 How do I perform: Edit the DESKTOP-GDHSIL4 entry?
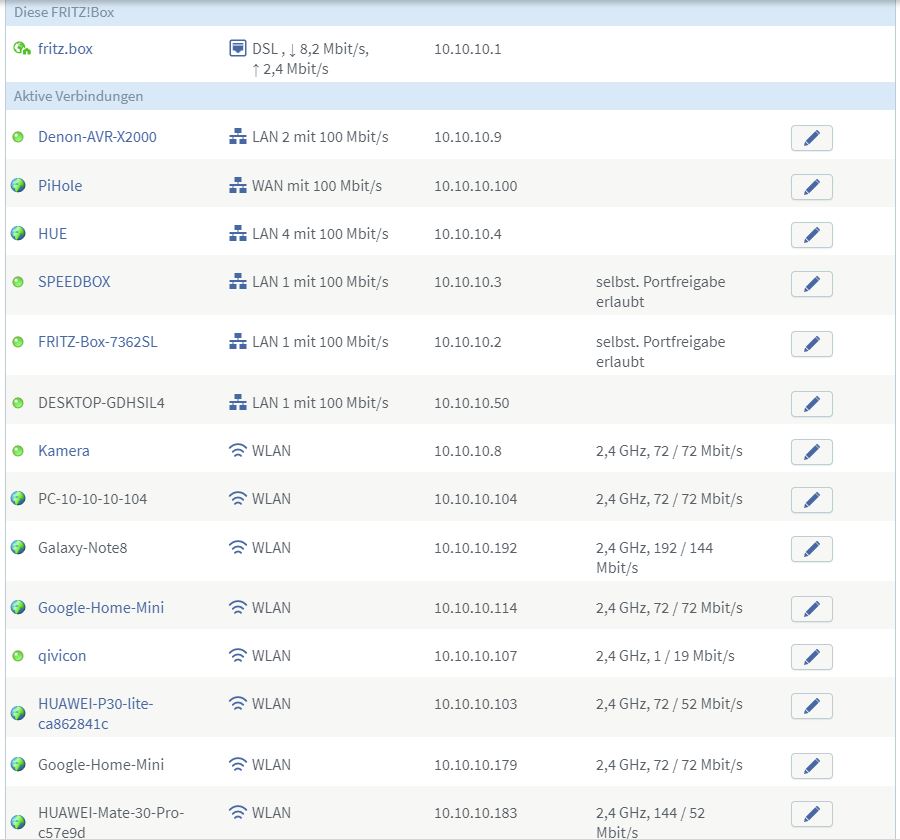(x=811, y=404)
